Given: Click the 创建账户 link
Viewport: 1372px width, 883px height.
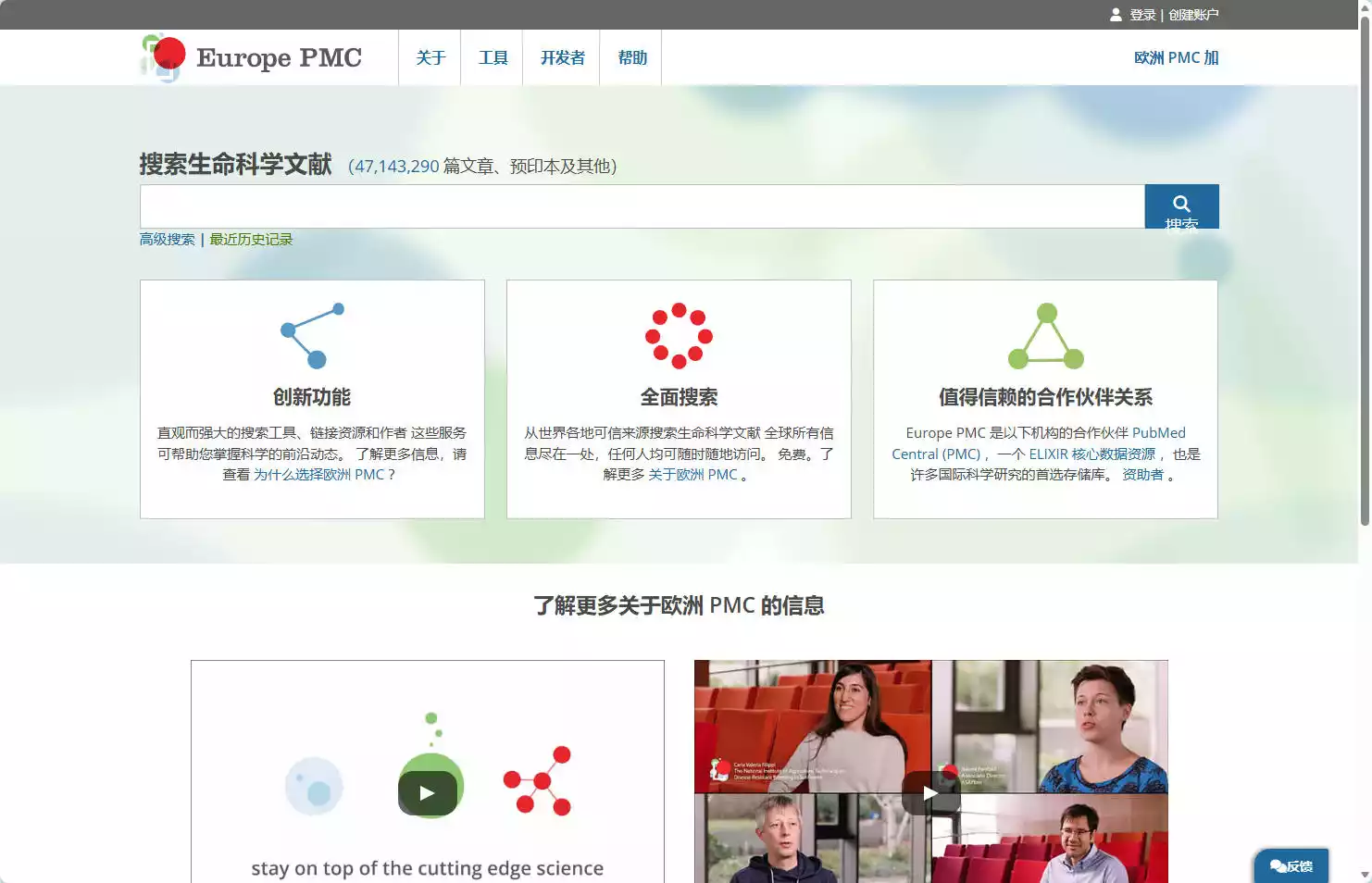Looking at the screenshot, I should (x=1193, y=15).
